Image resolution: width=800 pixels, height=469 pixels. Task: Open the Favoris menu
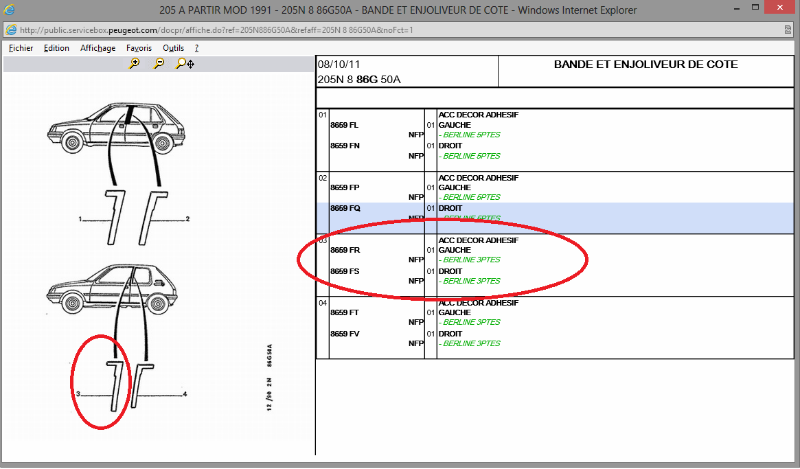pyautogui.click(x=139, y=48)
